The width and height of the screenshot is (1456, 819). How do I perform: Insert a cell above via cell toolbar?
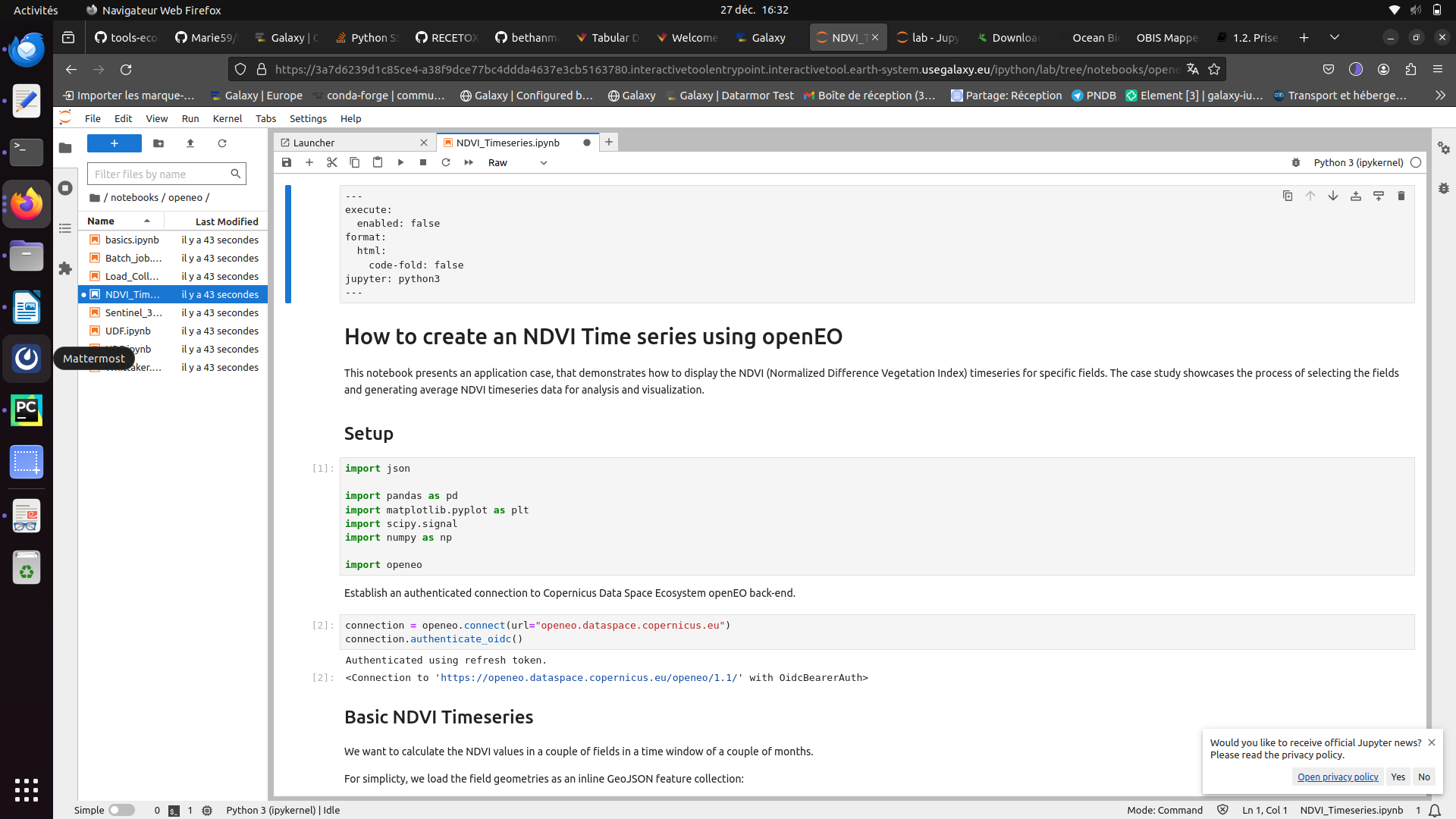1356,196
